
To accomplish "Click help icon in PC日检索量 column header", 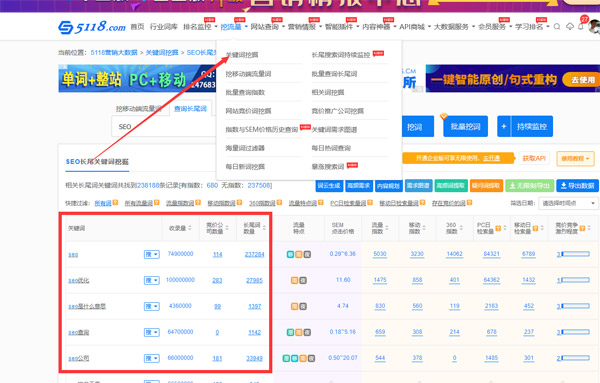I will [x=498, y=228].
